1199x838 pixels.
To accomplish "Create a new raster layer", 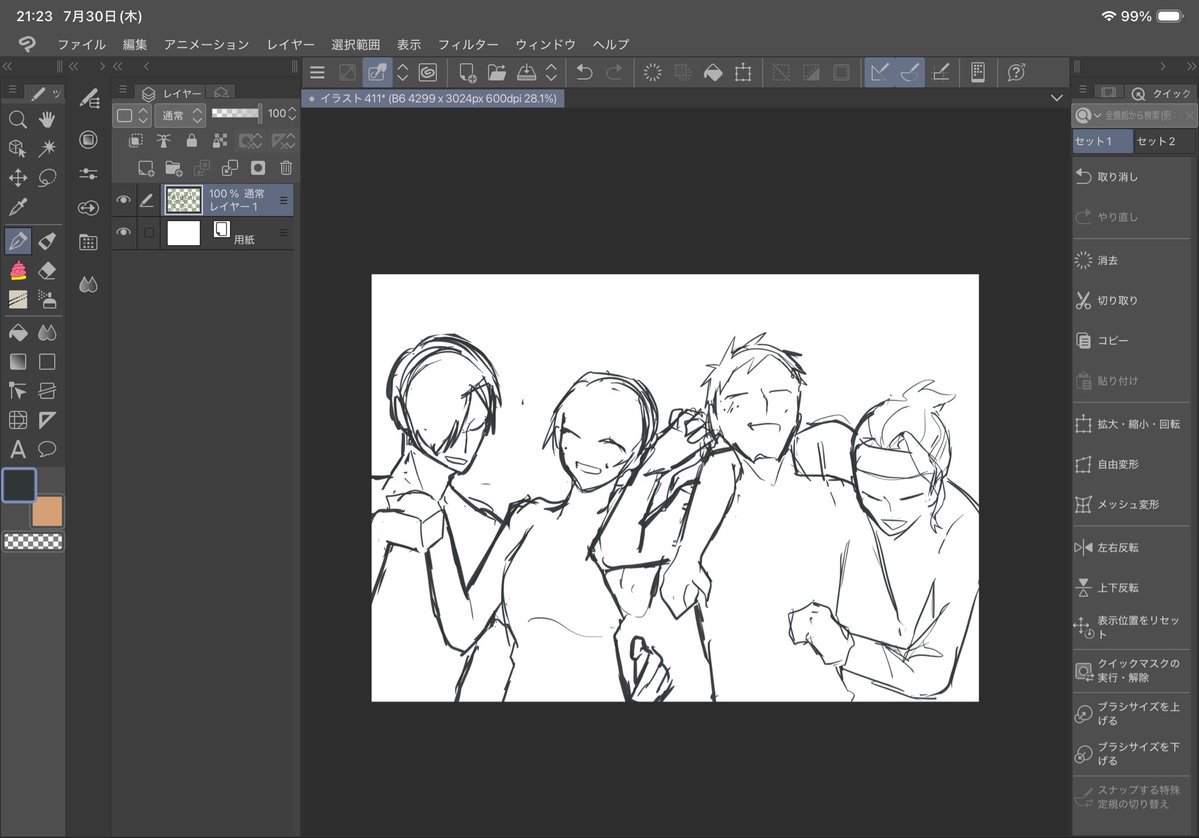I will point(145,168).
